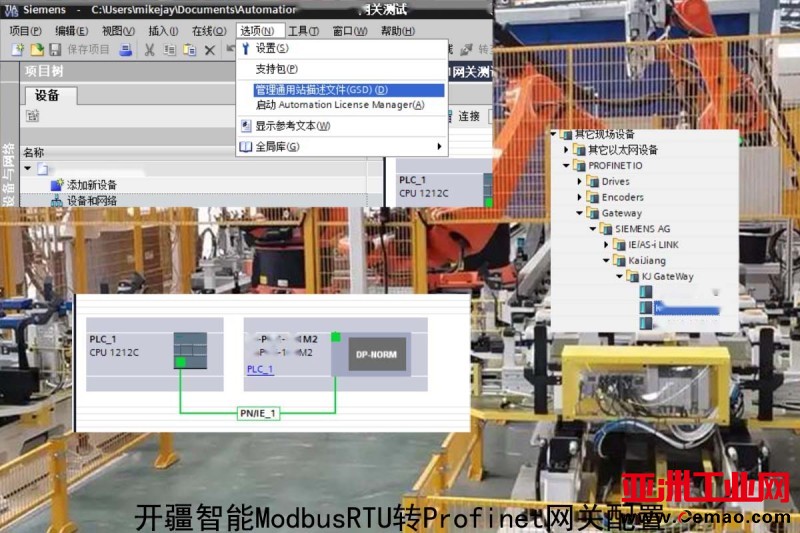This screenshot has width=800, height=533.
Task: Click the wrench icon next to 设置
Action: coord(246,48)
